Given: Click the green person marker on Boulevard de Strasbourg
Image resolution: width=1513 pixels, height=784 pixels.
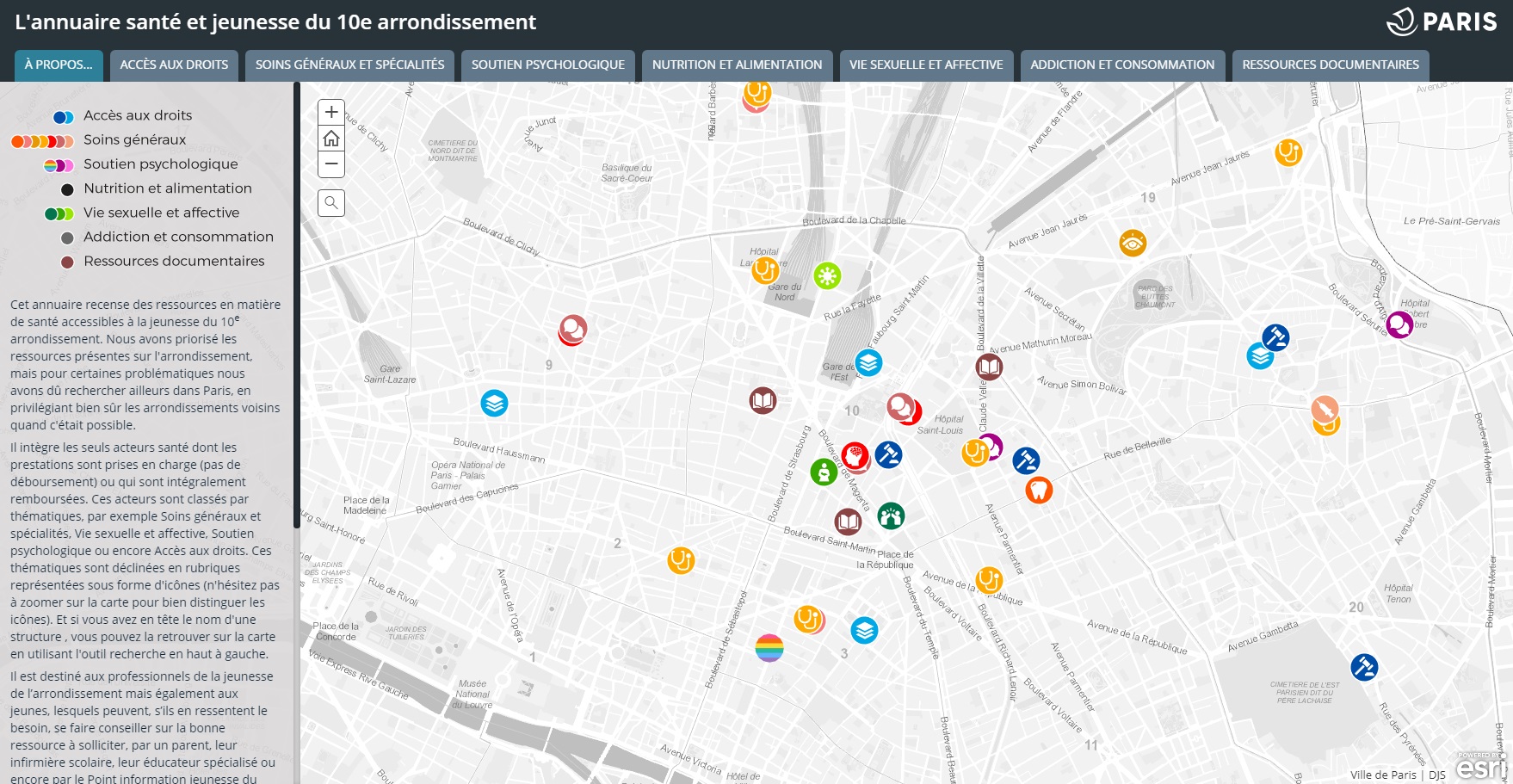Looking at the screenshot, I should (x=824, y=472).
